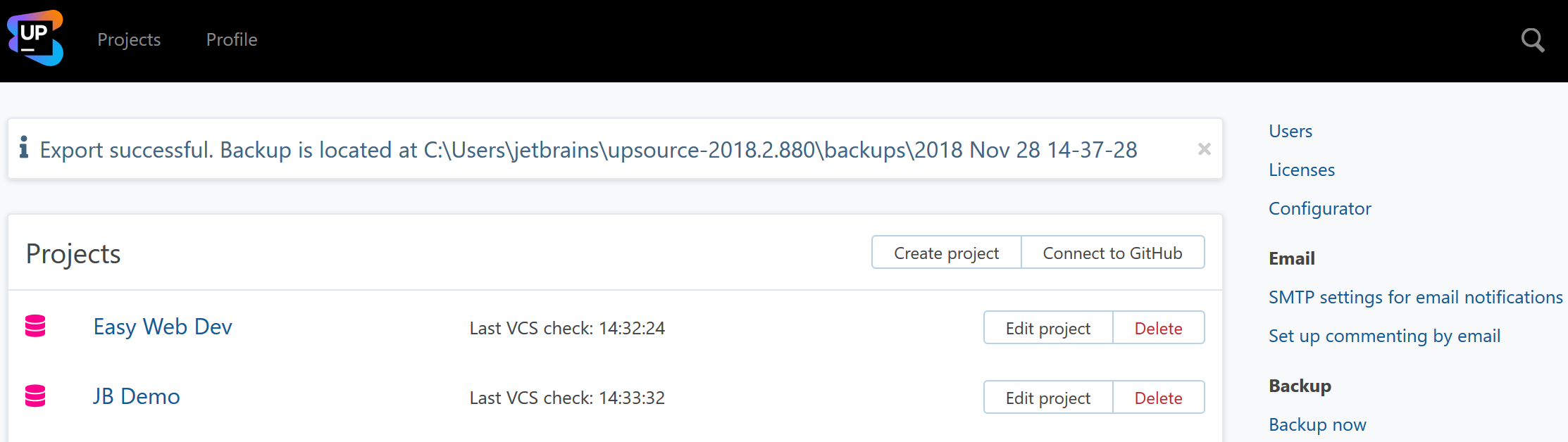Edit the Easy Web Dev project
The height and width of the screenshot is (442, 1568).
pyautogui.click(x=1047, y=328)
